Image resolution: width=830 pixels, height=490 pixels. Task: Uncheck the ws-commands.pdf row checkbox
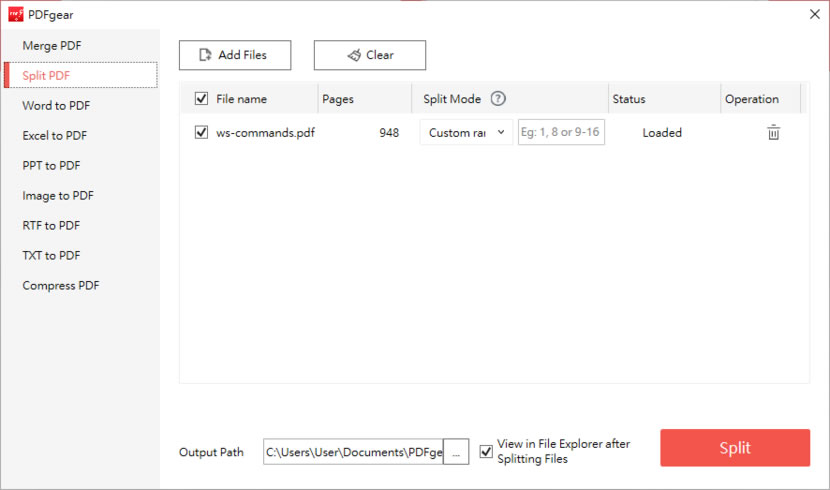[x=201, y=132]
